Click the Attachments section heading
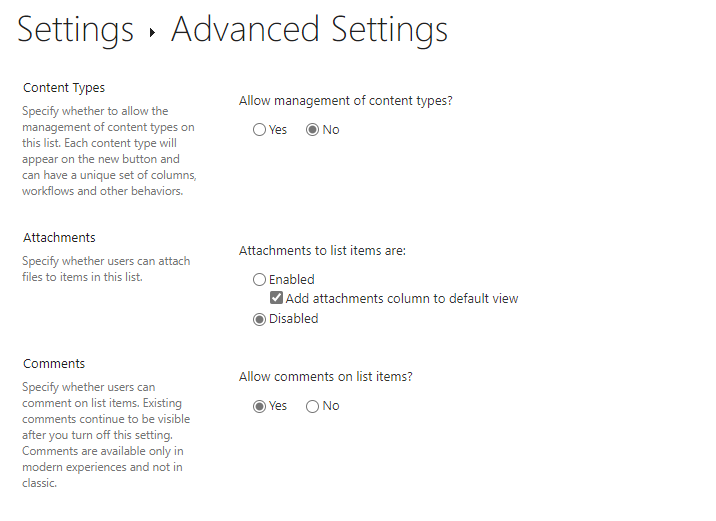Screen dimensions: 716x521 [59, 237]
